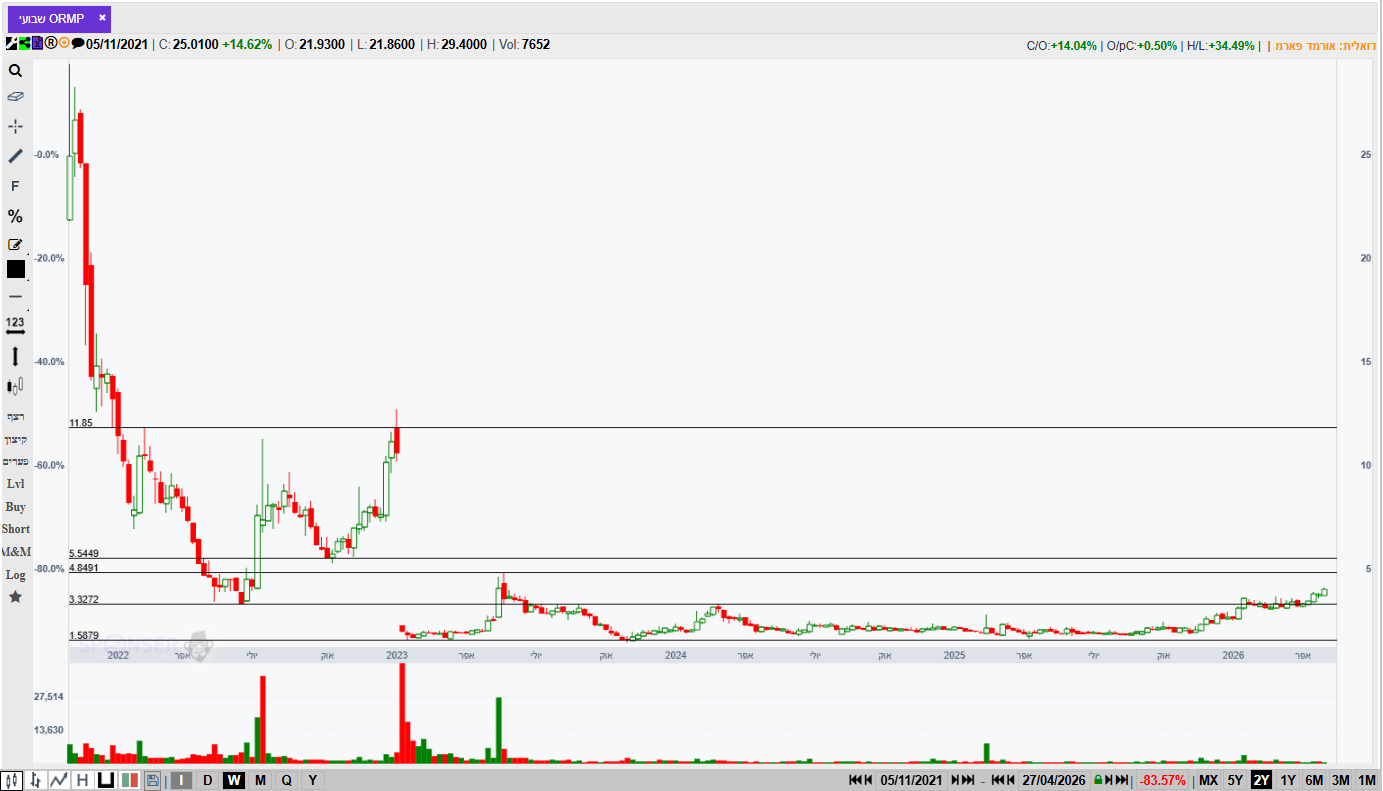Select the D daily interval
The width and height of the screenshot is (1383, 791).
pos(207,780)
